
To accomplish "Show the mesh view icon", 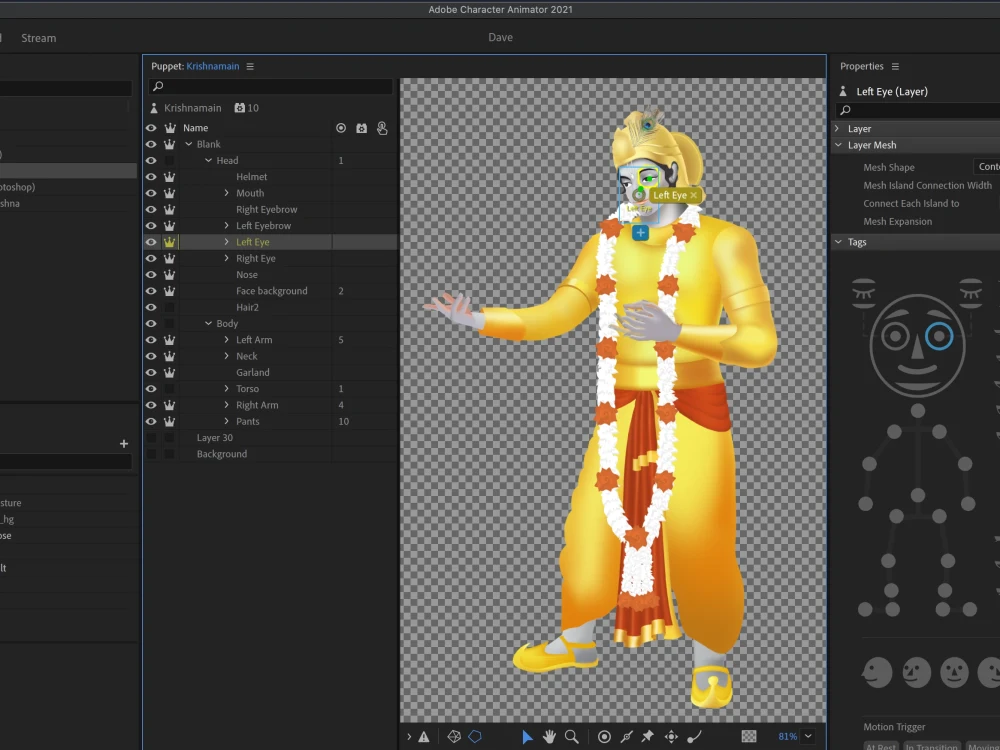I will click(x=454, y=737).
